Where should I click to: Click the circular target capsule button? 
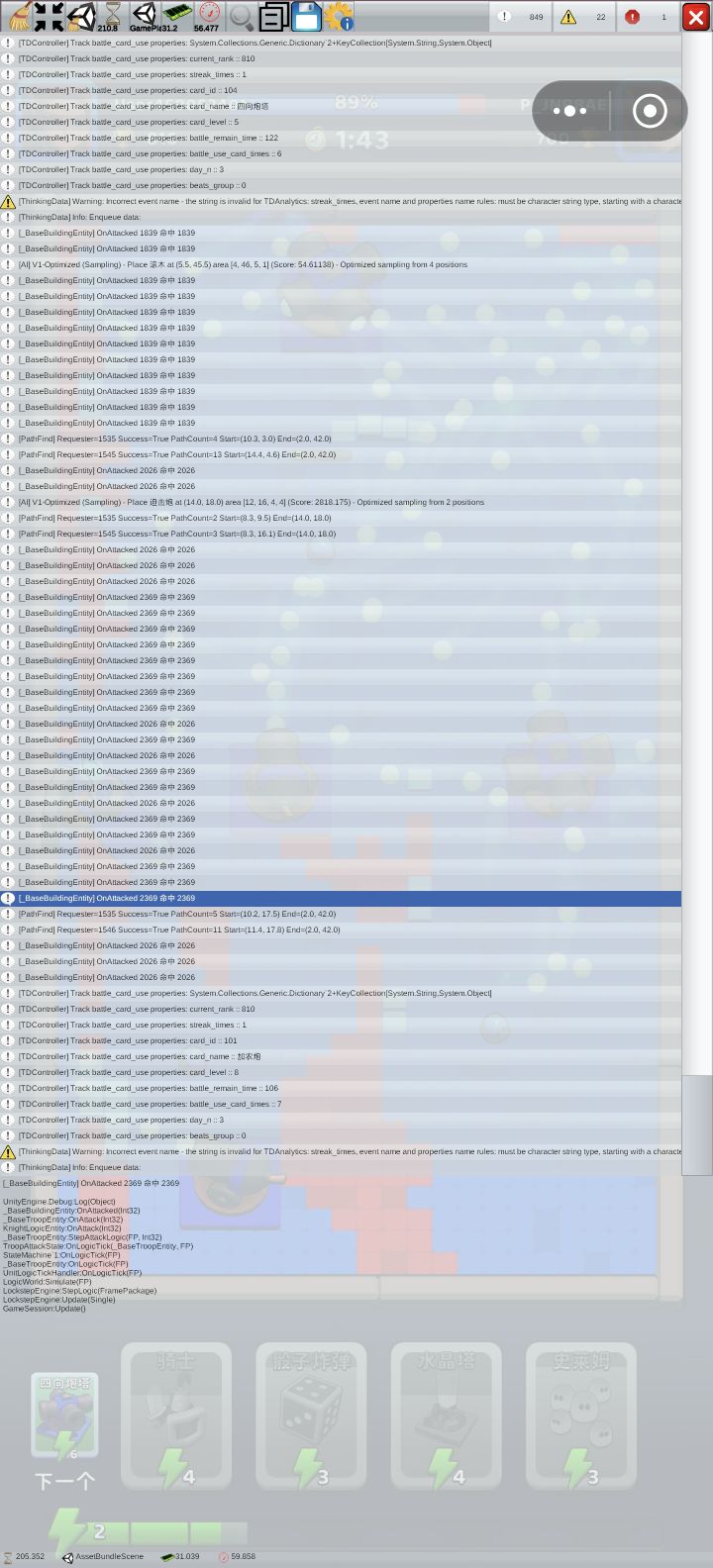coord(650,111)
